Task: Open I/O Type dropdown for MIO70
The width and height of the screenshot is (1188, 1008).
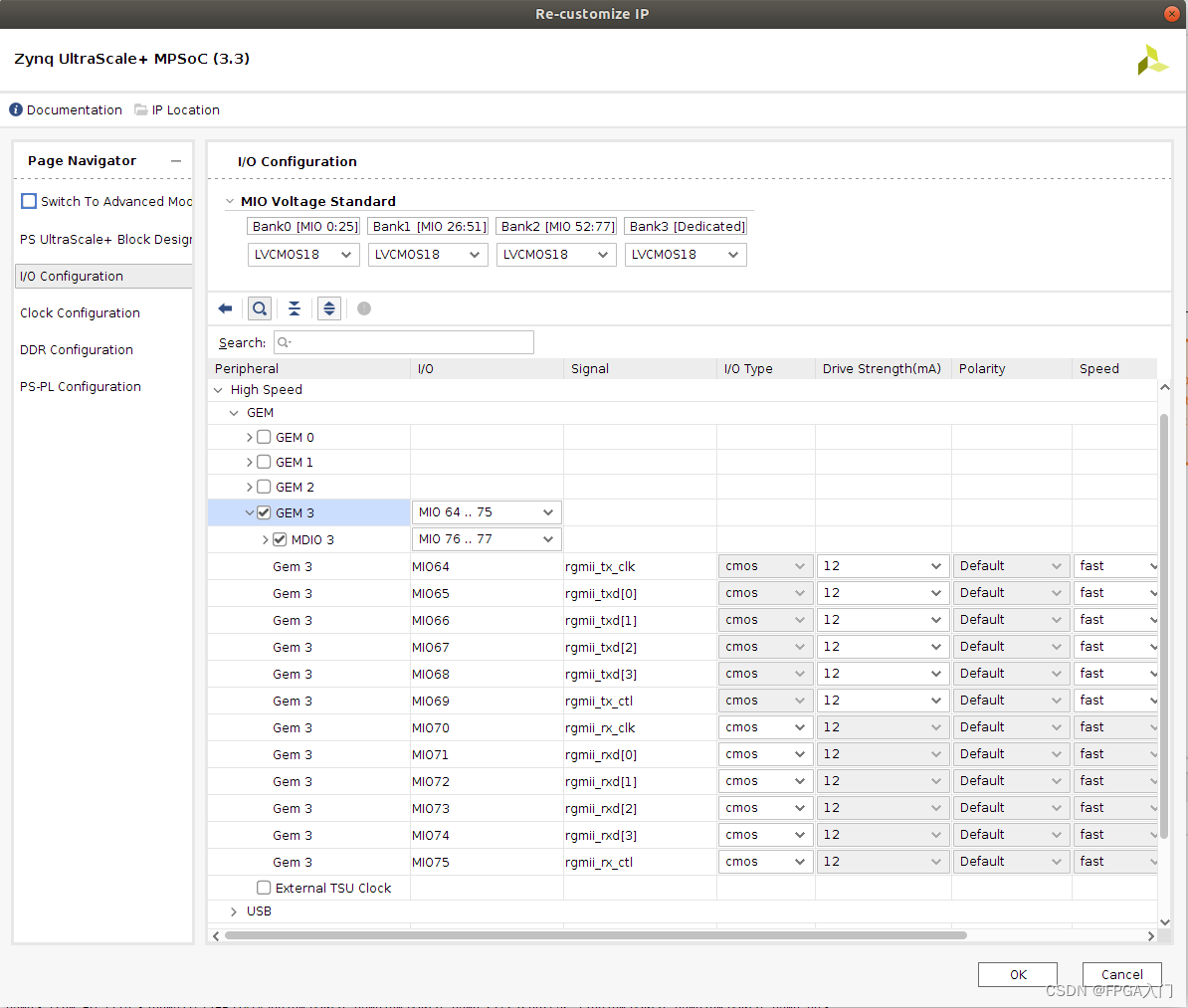Action: pyautogui.click(x=765, y=727)
